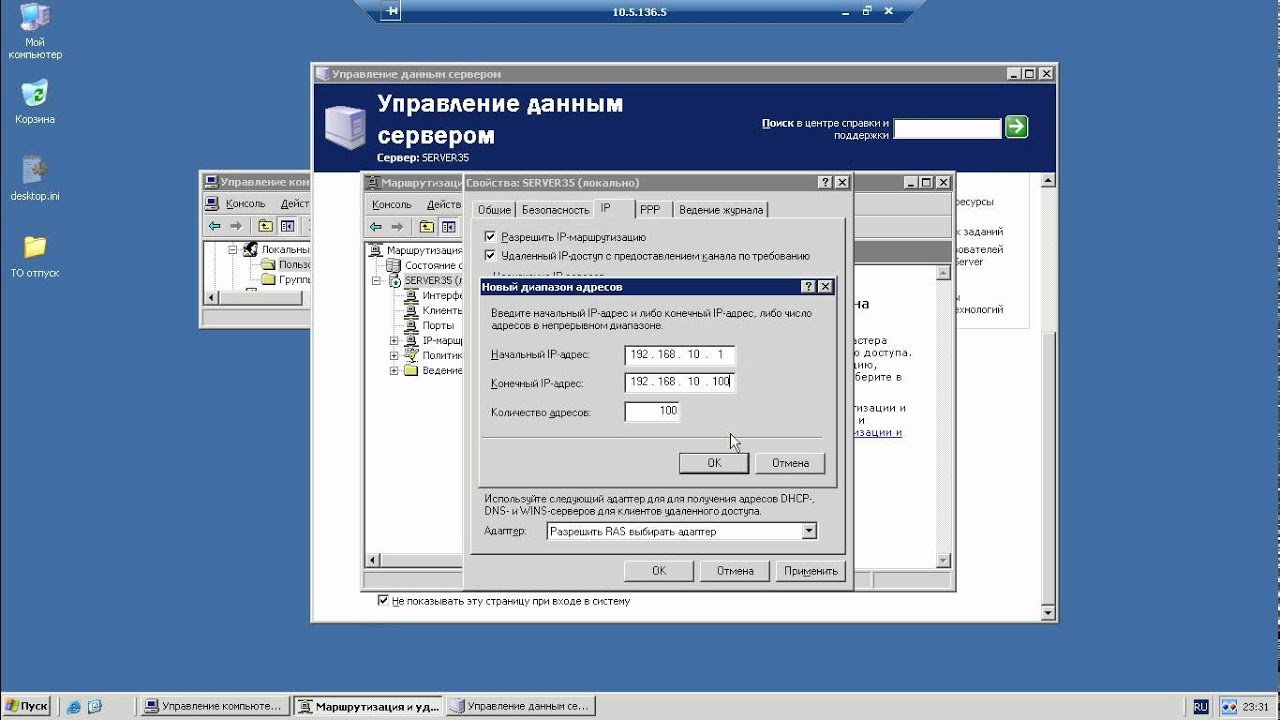Click help question mark in Свойства: SERVER35 title
The width and height of the screenshot is (1280, 720).
tap(825, 182)
